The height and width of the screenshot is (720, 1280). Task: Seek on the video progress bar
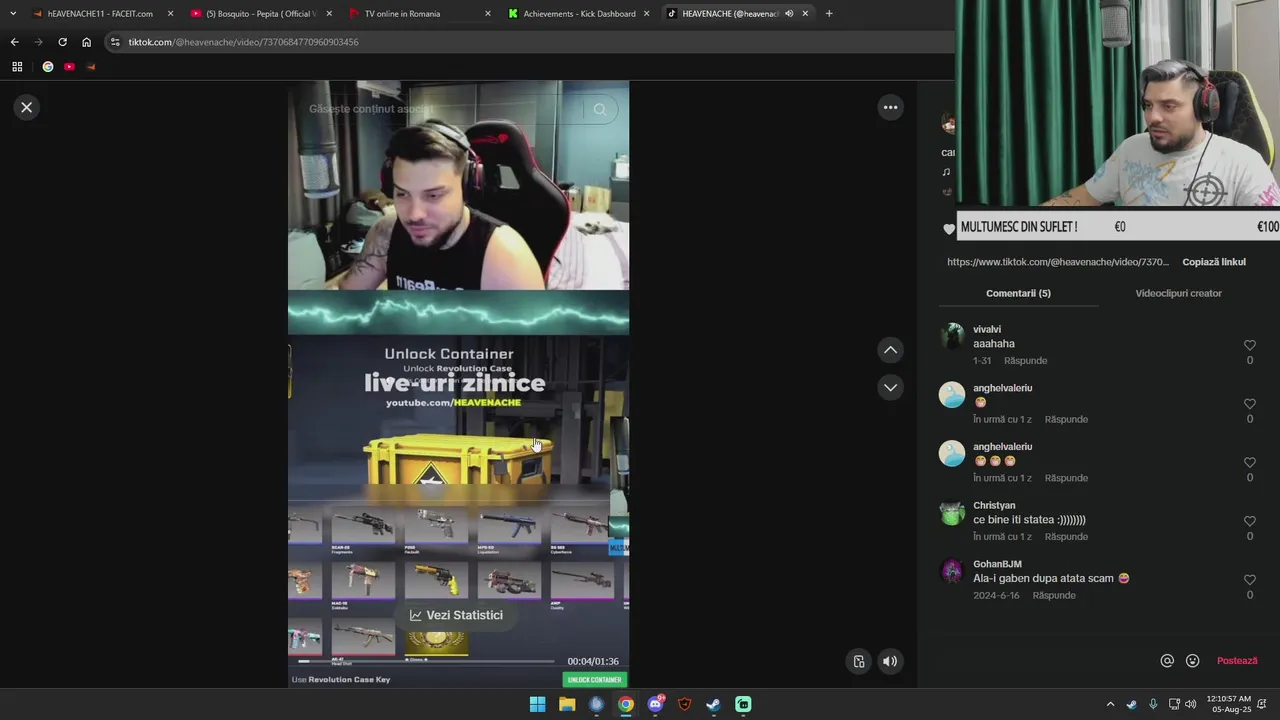point(426,661)
